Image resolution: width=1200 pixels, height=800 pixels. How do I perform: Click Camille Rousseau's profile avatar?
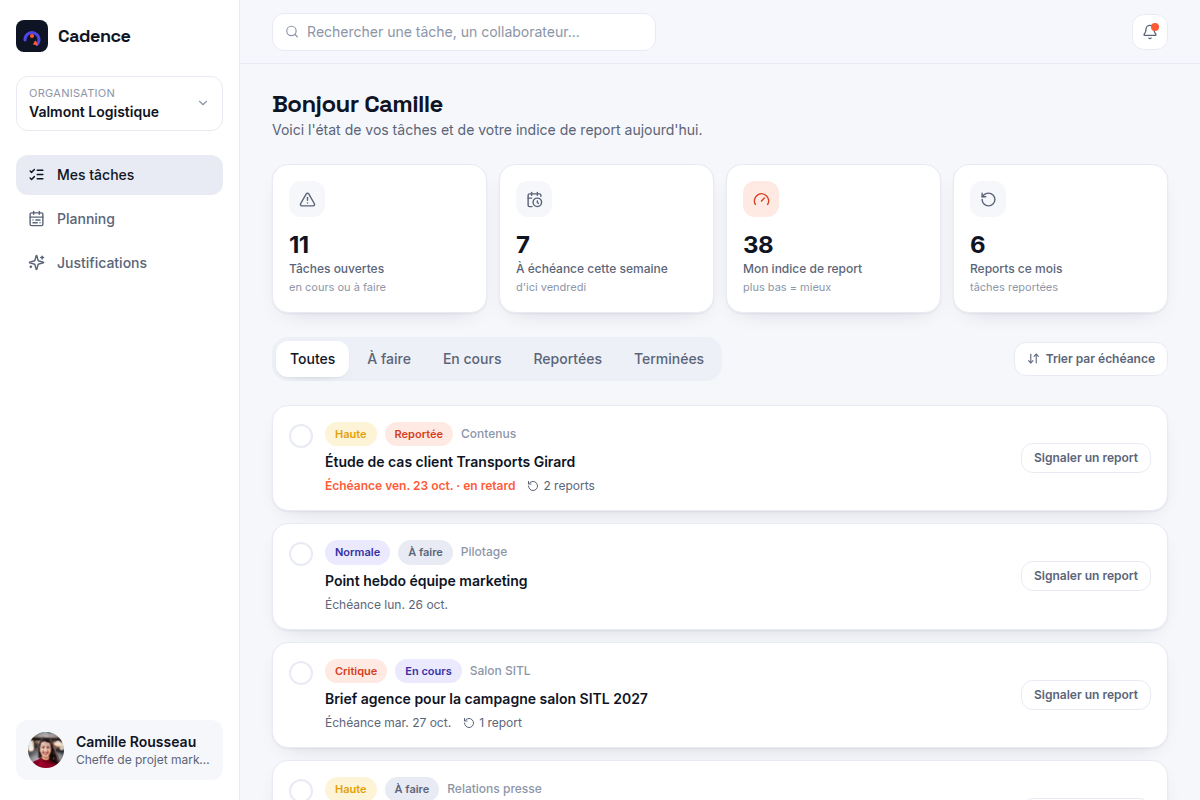46,750
